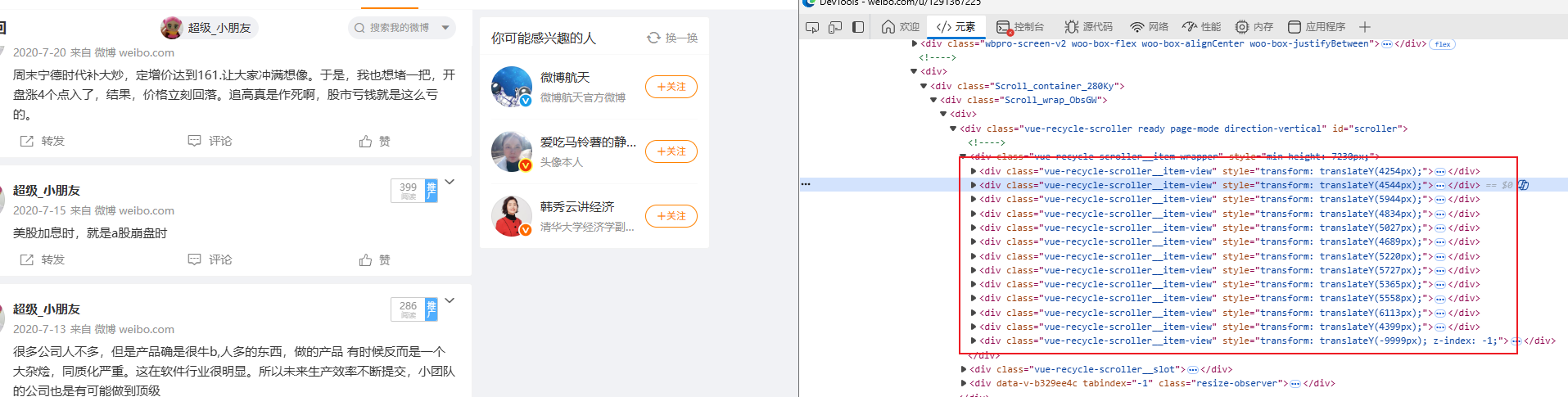Viewport: 1568px width, 397px height.
Task: Click the 微博航天 account name
Action: point(565,77)
